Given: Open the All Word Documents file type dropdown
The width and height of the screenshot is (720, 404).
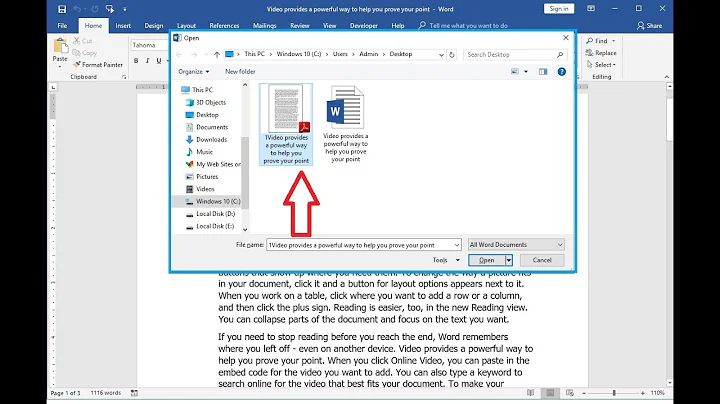Looking at the screenshot, I should (516, 245).
